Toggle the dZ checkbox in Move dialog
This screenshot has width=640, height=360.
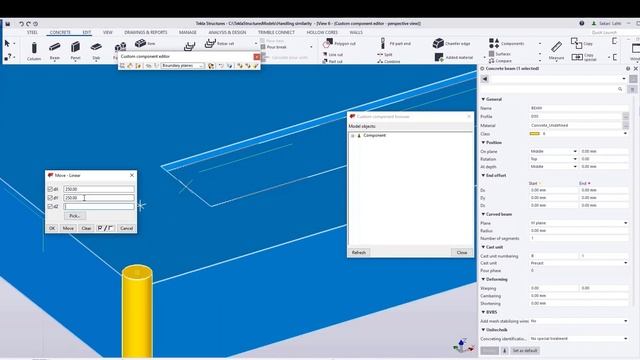click(50, 207)
